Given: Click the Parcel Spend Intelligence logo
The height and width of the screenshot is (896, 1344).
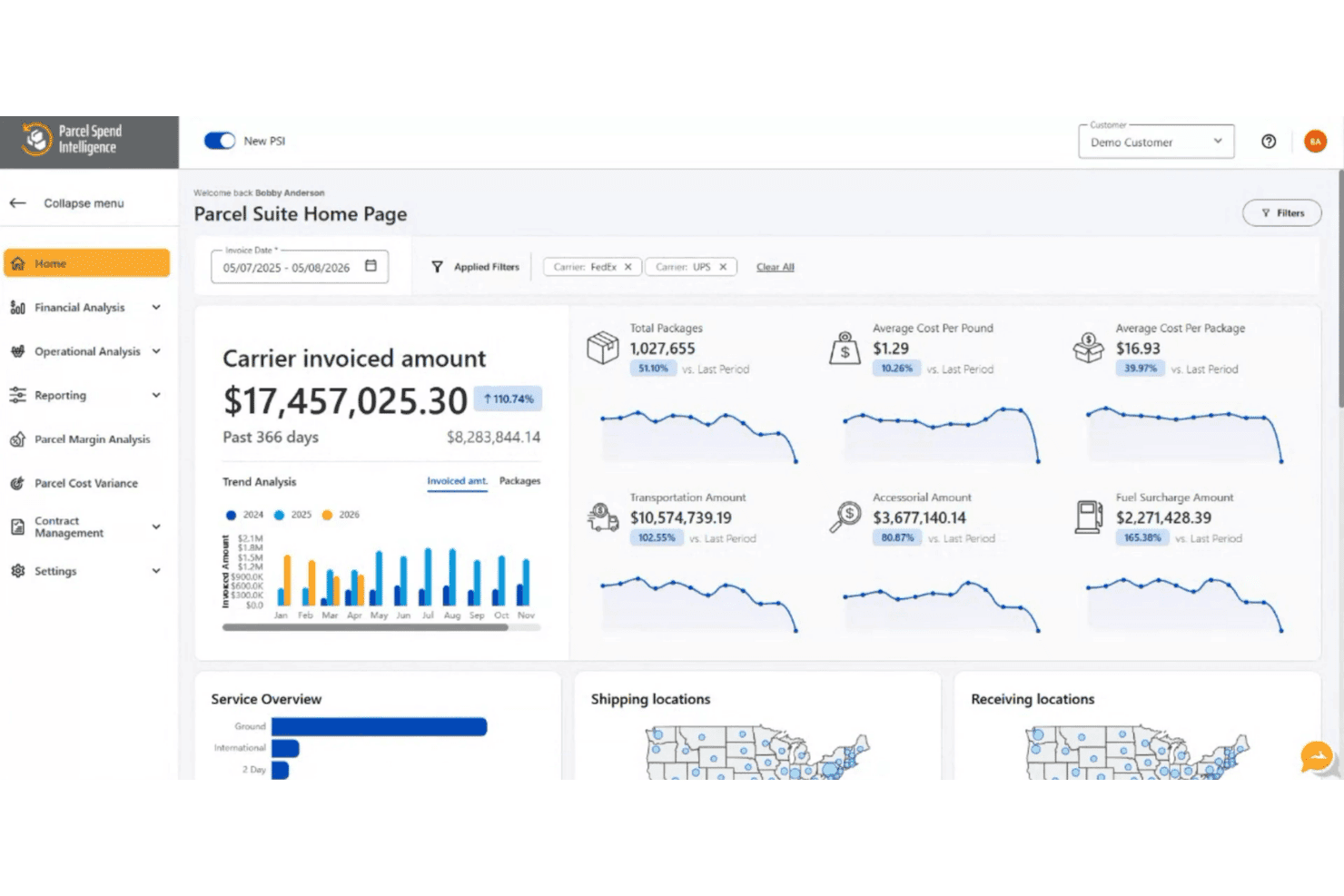Looking at the screenshot, I should [x=72, y=140].
